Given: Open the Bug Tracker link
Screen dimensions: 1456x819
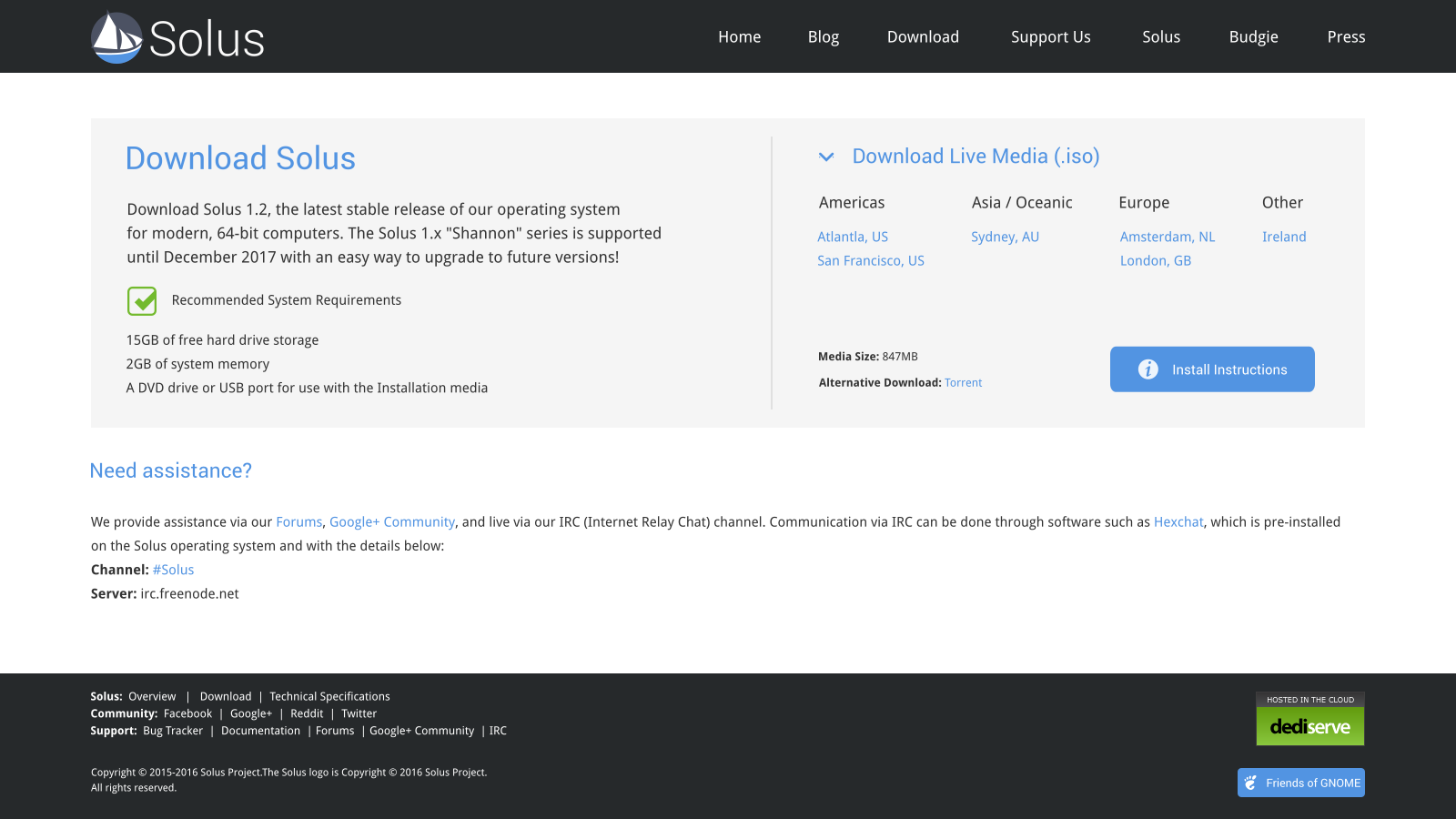Looking at the screenshot, I should (173, 731).
